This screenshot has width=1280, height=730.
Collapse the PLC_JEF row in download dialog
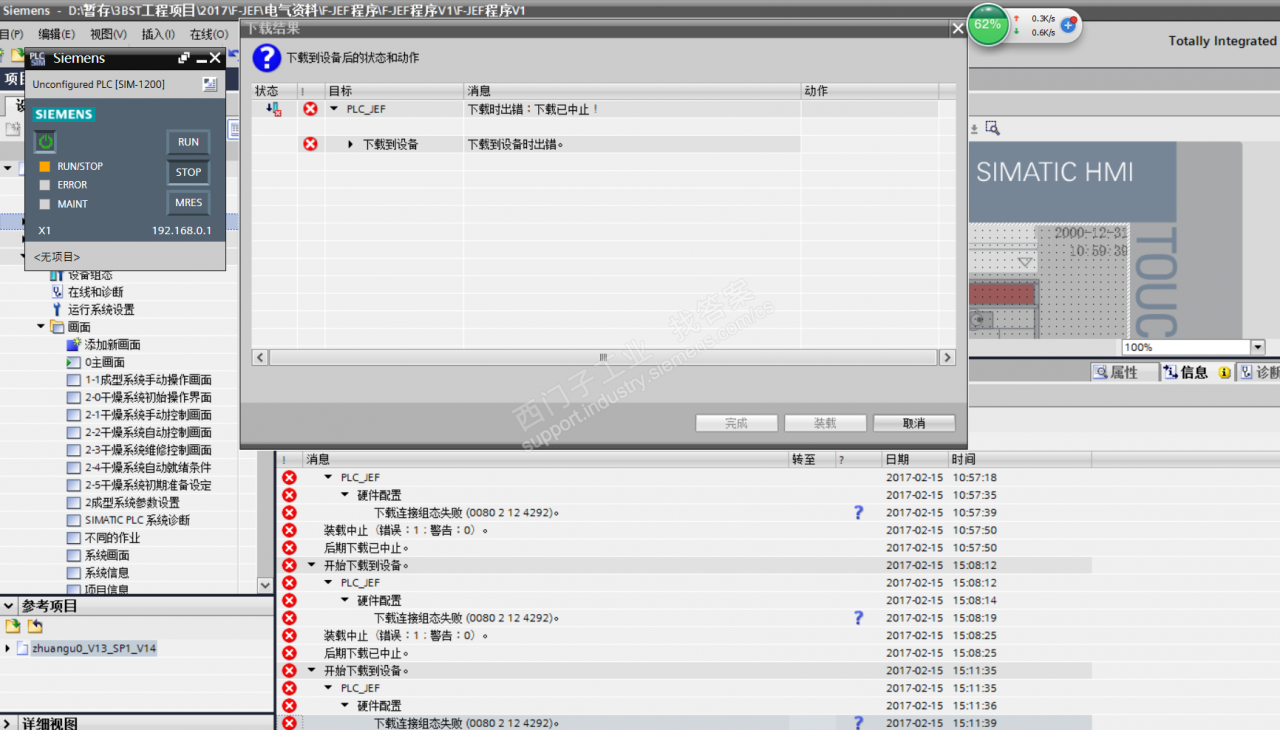point(334,109)
